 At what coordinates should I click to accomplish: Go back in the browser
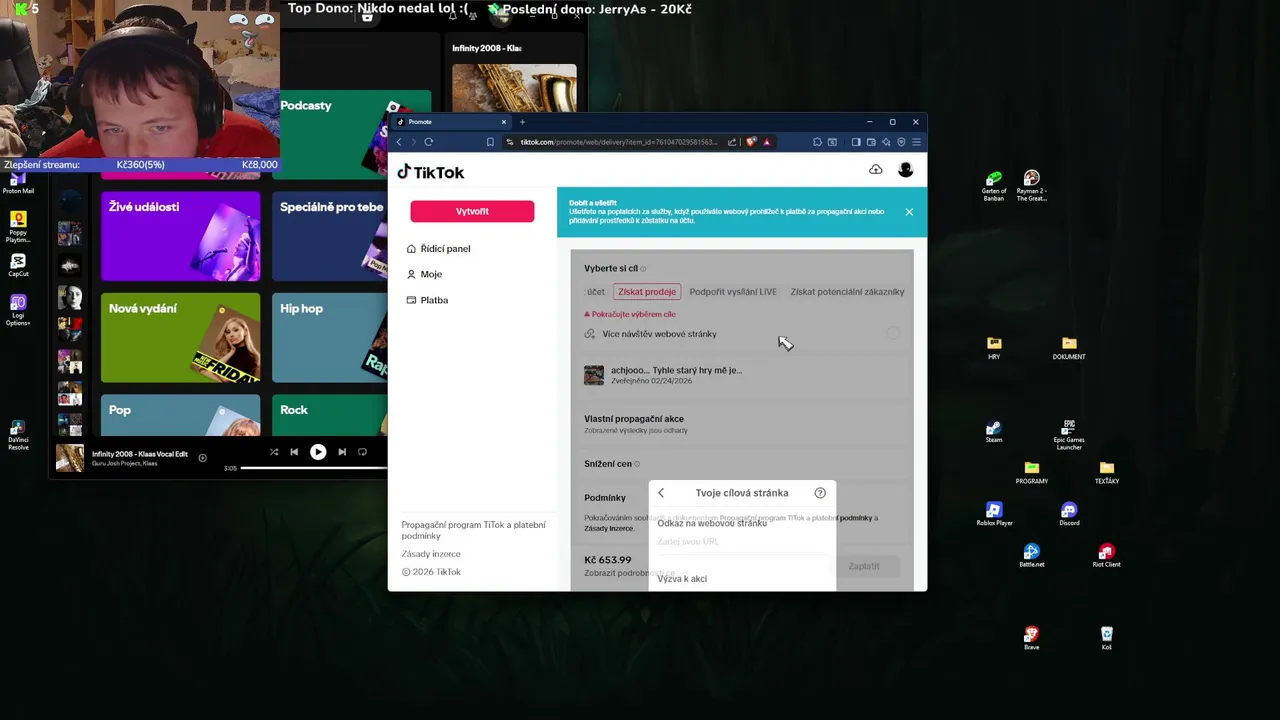399,142
